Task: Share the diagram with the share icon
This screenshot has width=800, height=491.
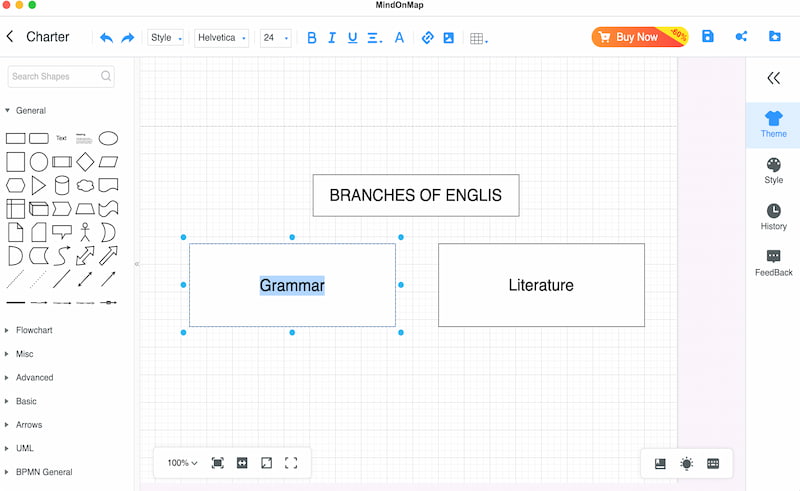Action: (741, 36)
